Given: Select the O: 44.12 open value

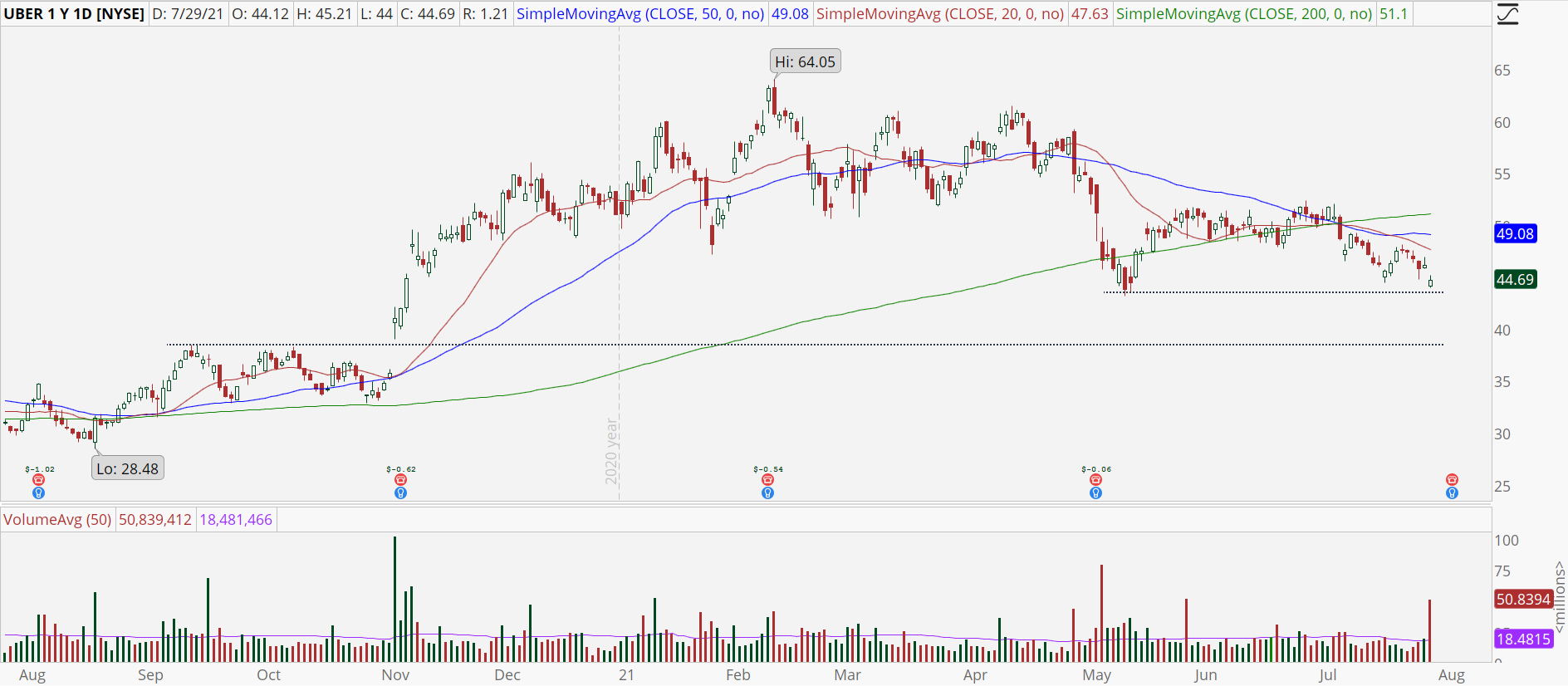Looking at the screenshot, I should coord(260,14).
